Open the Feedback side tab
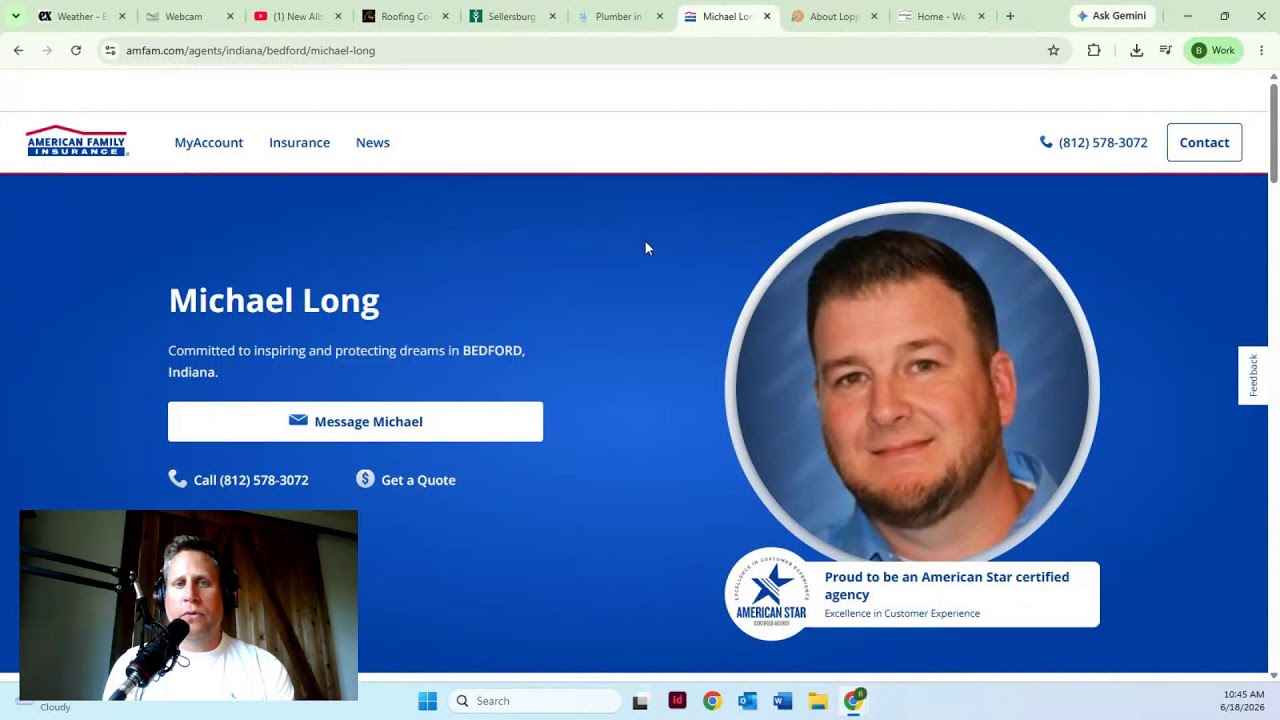This screenshot has height=720, width=1280. click(1253, 375)
